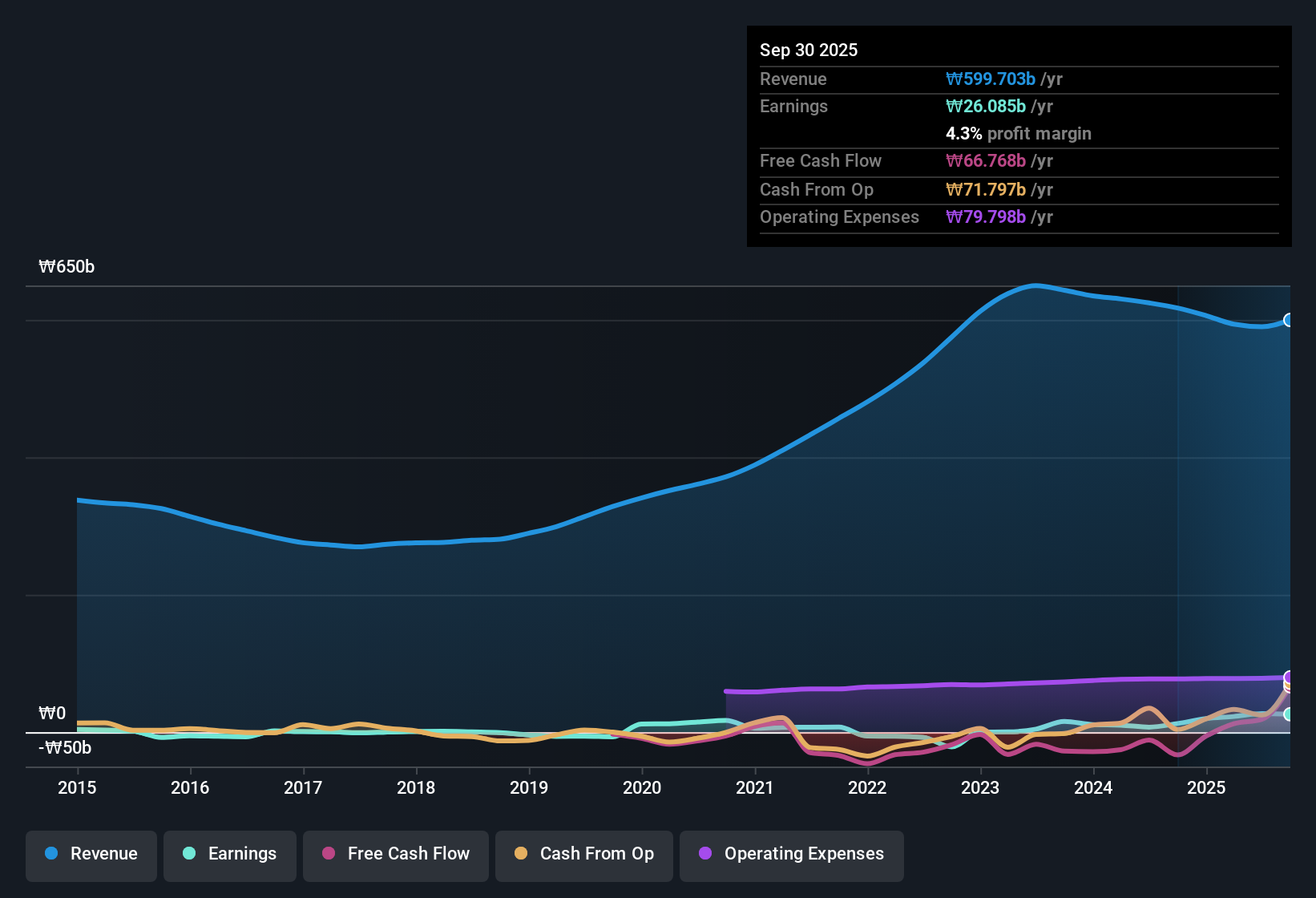The height and width of the screenshot is (898, 1316).
Task: Click the orange Cash From Op legend dot
Action: [x=521, y=854]
